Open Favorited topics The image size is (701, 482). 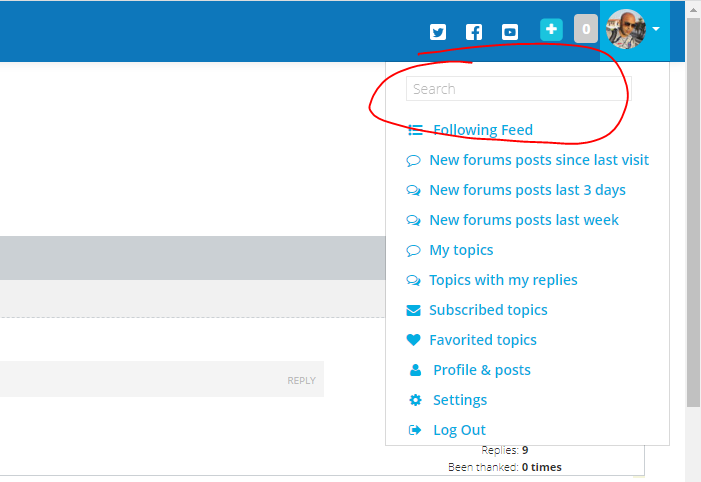483,340
